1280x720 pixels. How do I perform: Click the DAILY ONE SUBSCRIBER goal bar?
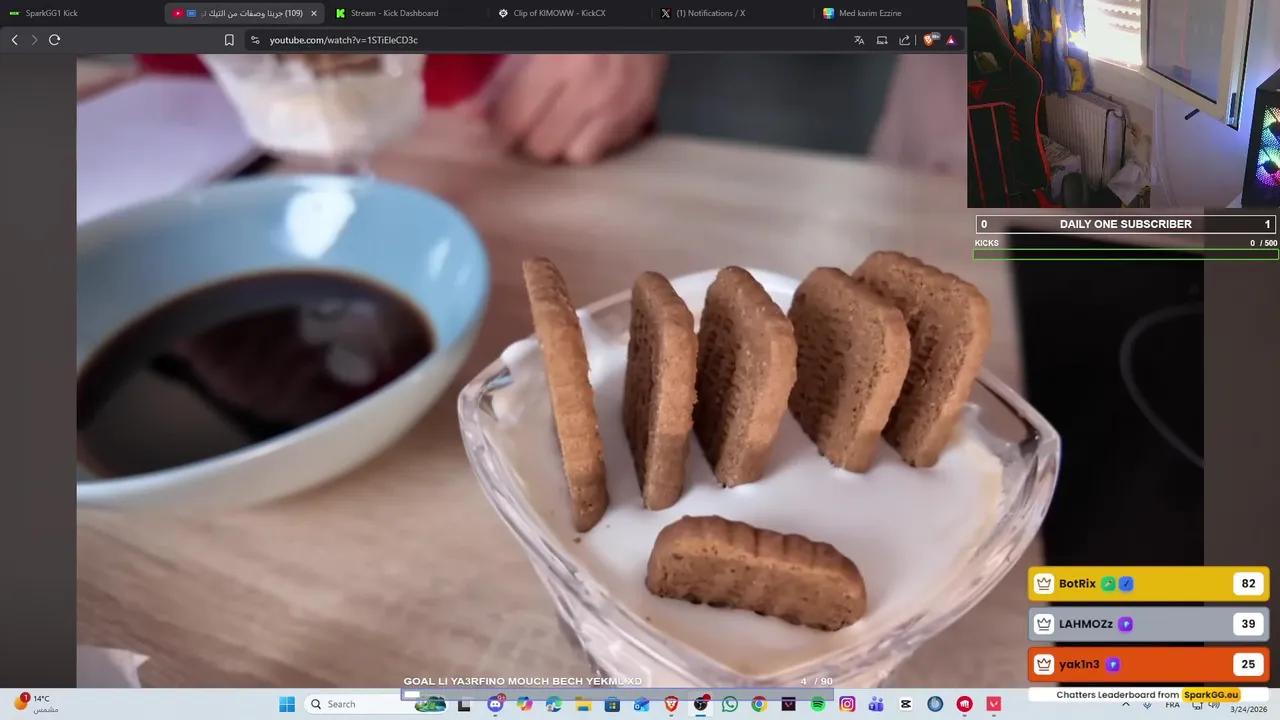coord(1126,224)
